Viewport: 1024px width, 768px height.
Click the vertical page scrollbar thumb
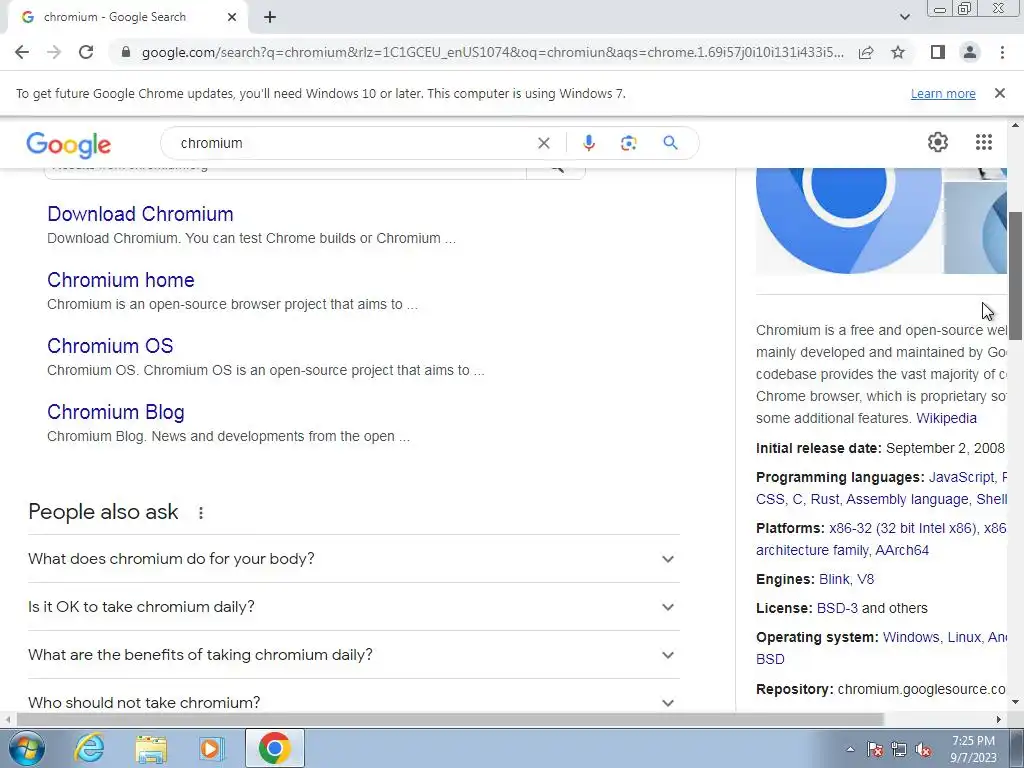tap(1016, 276)
